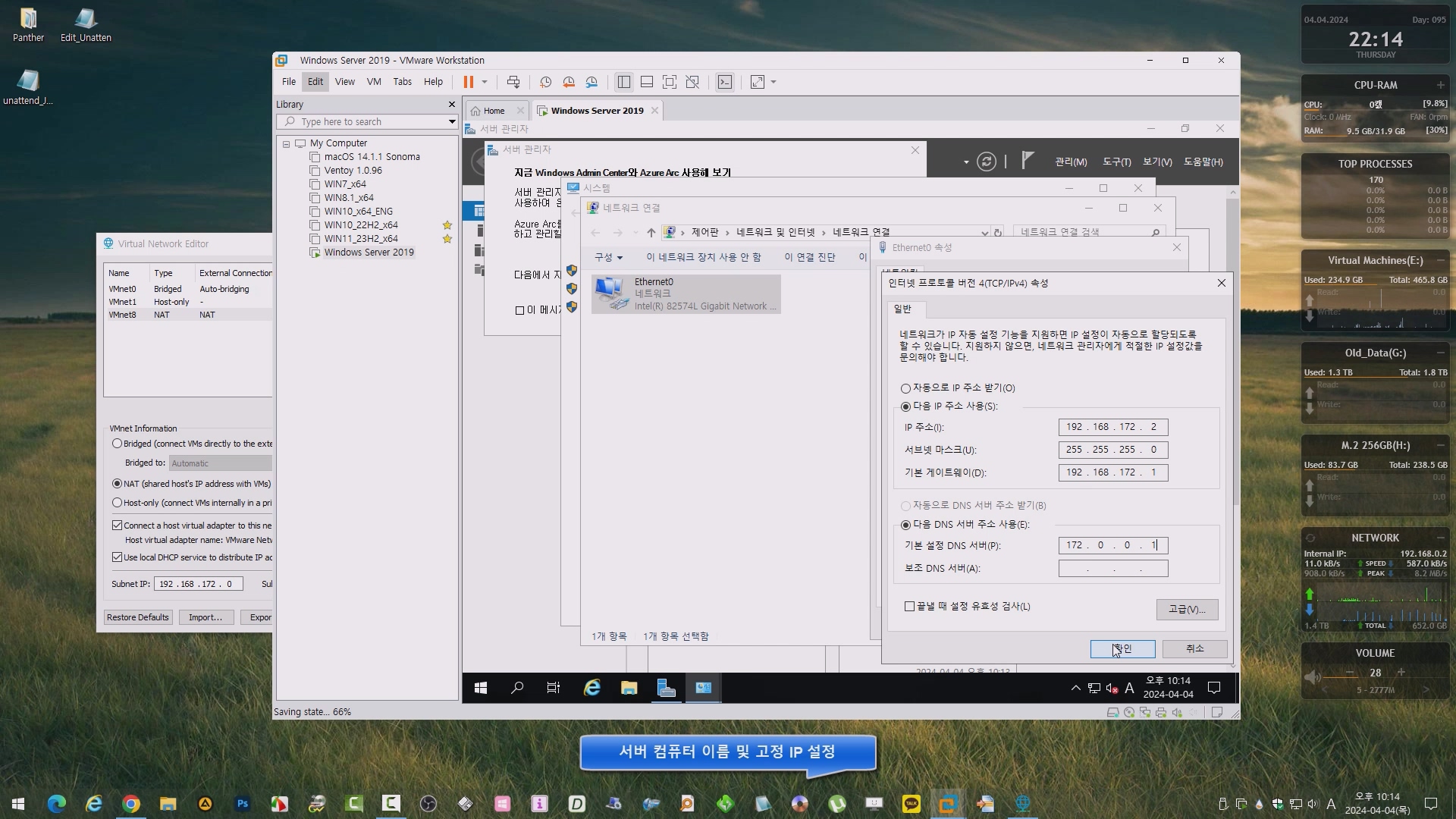Open the power options dropdown beside the pause icon
Screen dimensions: 1456x819
485,82
